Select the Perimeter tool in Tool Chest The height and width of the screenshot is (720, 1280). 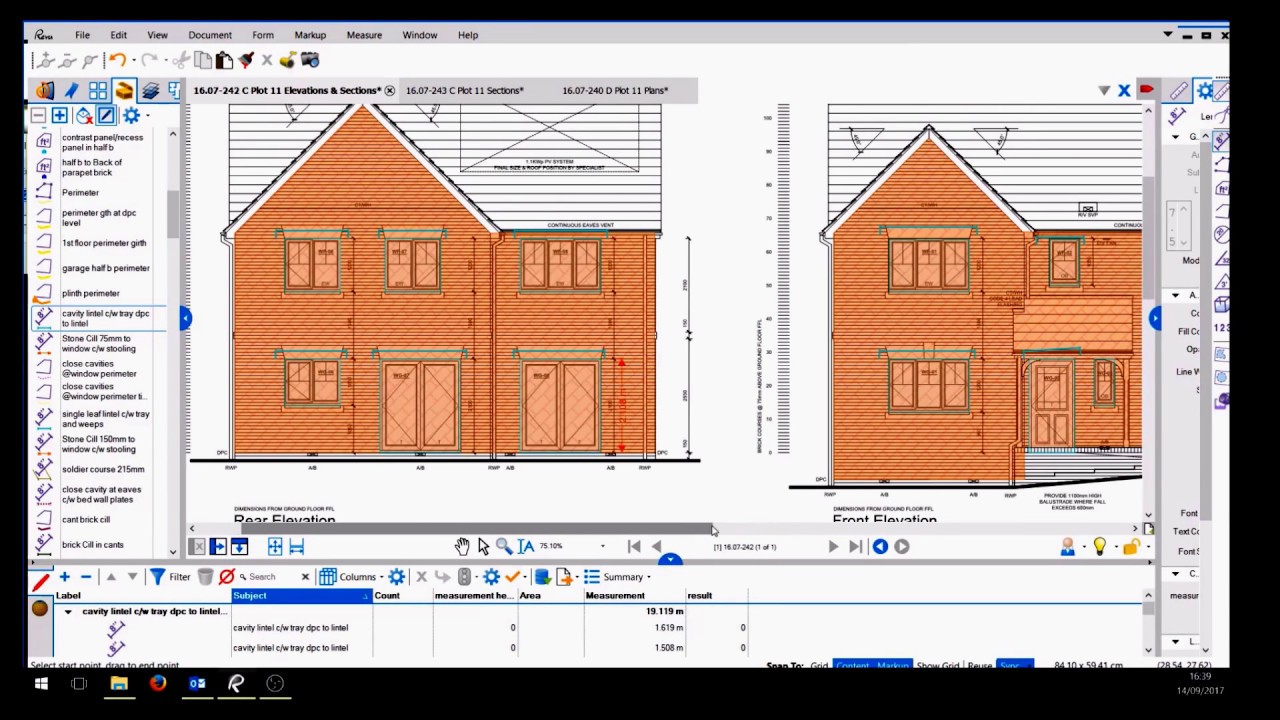click(x=80, y=193)
